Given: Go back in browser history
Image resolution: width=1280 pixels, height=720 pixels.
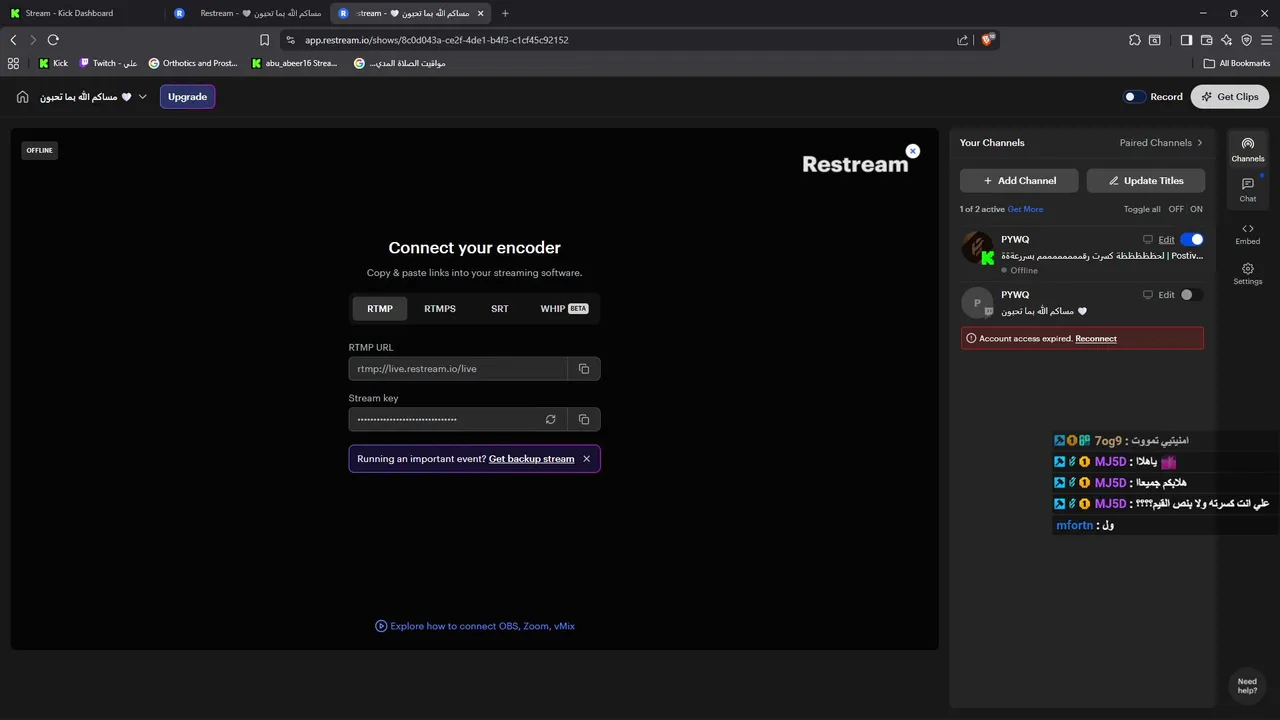Looking at the screenshot, I should point(13,40).
